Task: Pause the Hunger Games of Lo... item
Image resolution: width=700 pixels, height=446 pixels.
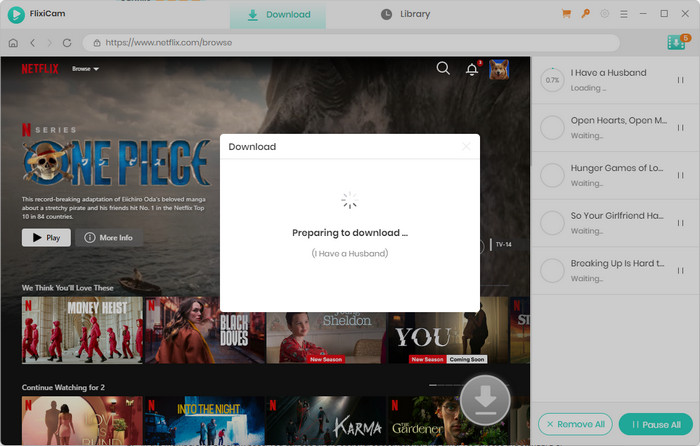Action: pyautogui.click(x=680, y=175)
